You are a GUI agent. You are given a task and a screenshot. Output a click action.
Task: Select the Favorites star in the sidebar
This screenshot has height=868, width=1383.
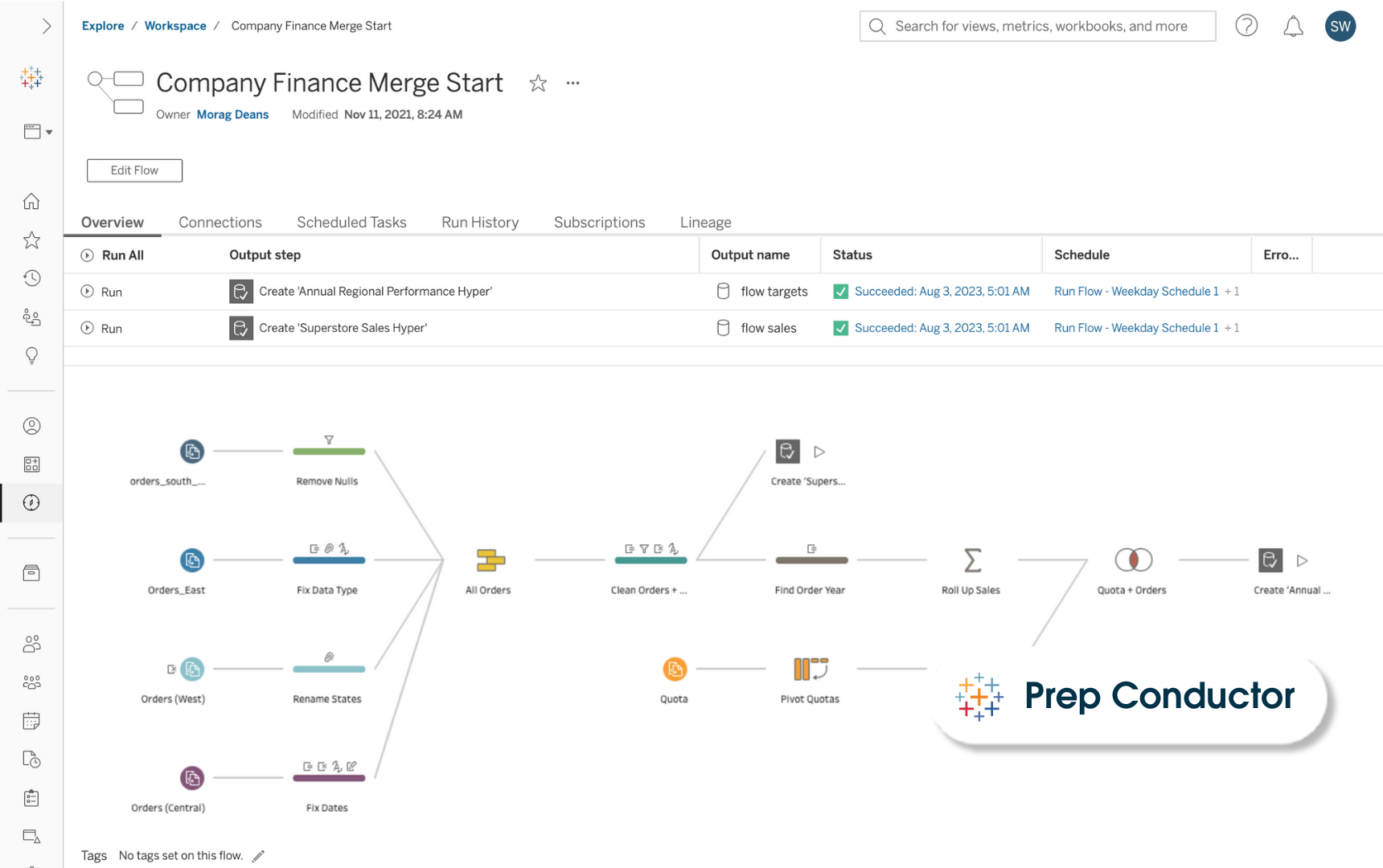click(x=31, y=240)
